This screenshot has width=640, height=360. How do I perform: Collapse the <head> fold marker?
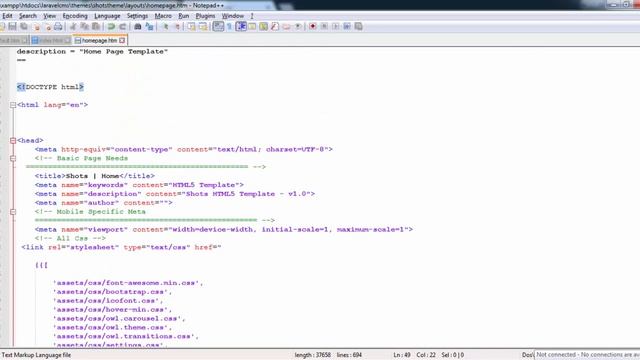(x=13, y=140)
